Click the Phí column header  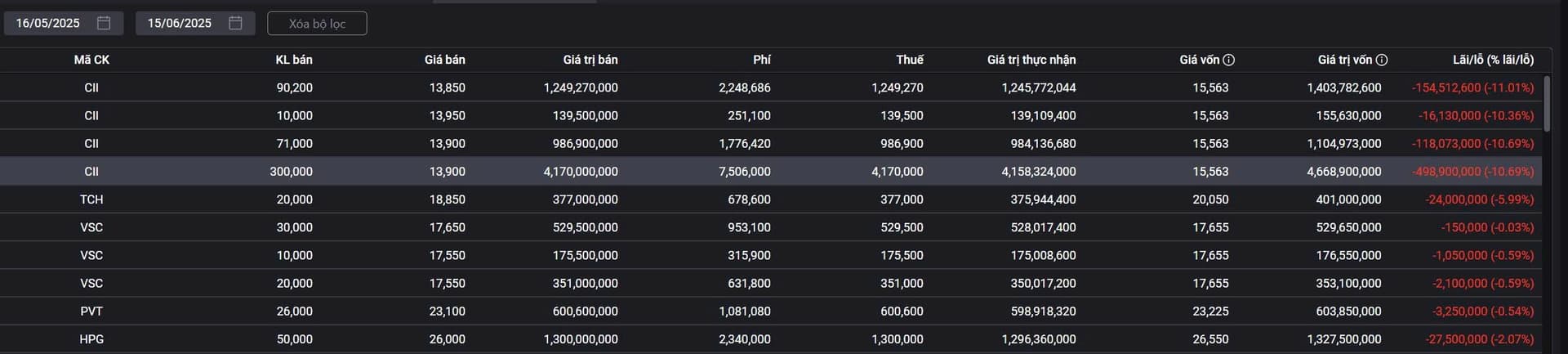click(x=762, y=60)
